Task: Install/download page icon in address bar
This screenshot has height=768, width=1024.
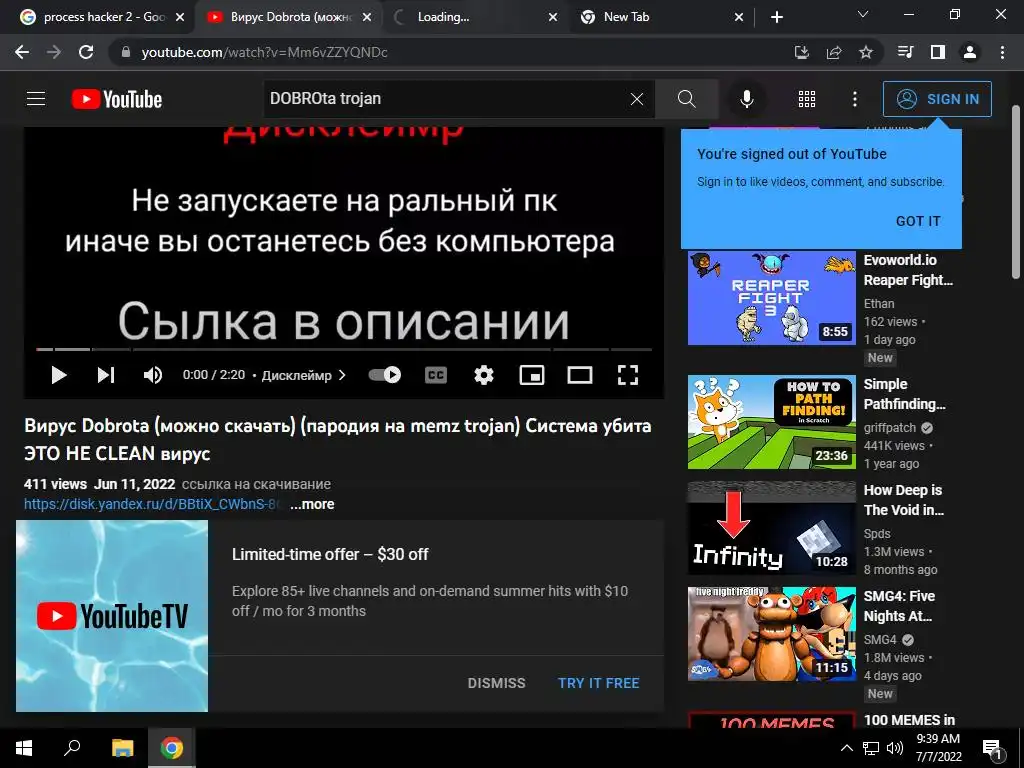Action: click(x=801, y=52)
